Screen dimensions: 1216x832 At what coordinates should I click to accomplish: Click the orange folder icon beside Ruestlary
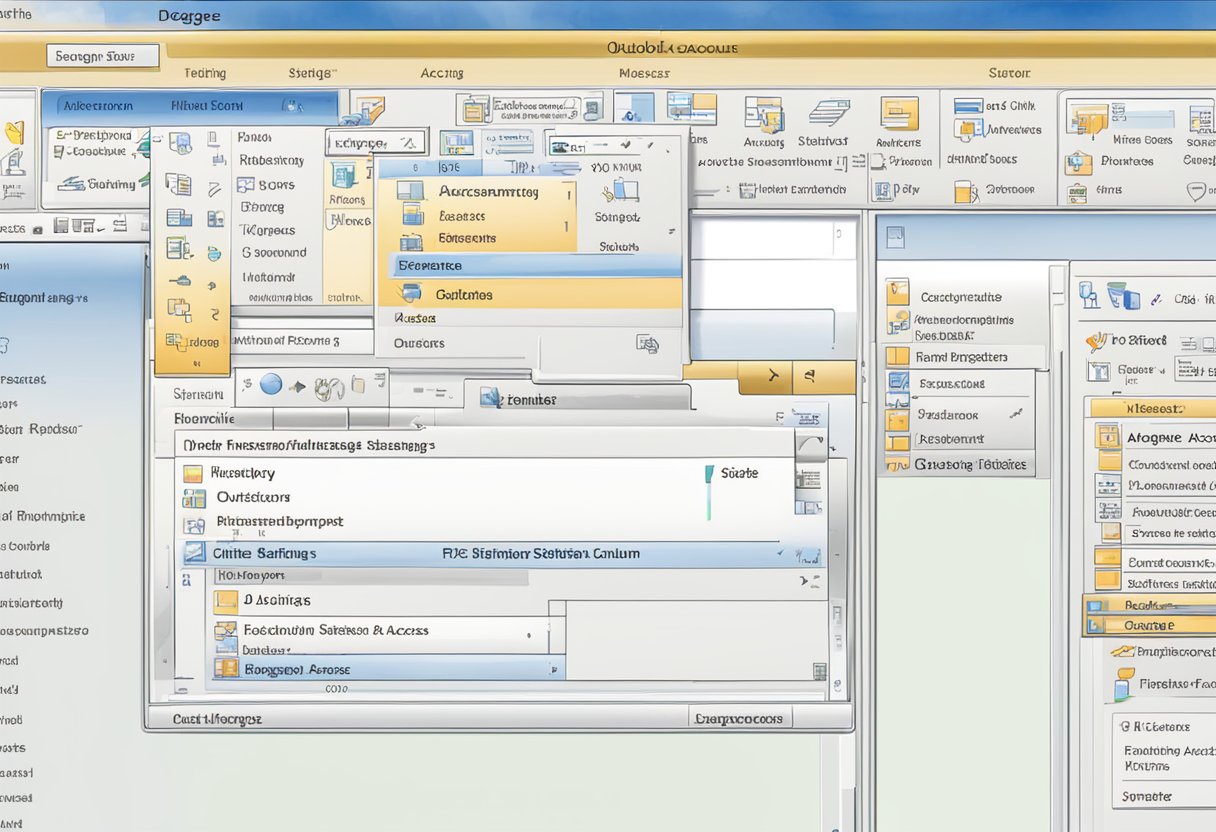pos(193,474)
